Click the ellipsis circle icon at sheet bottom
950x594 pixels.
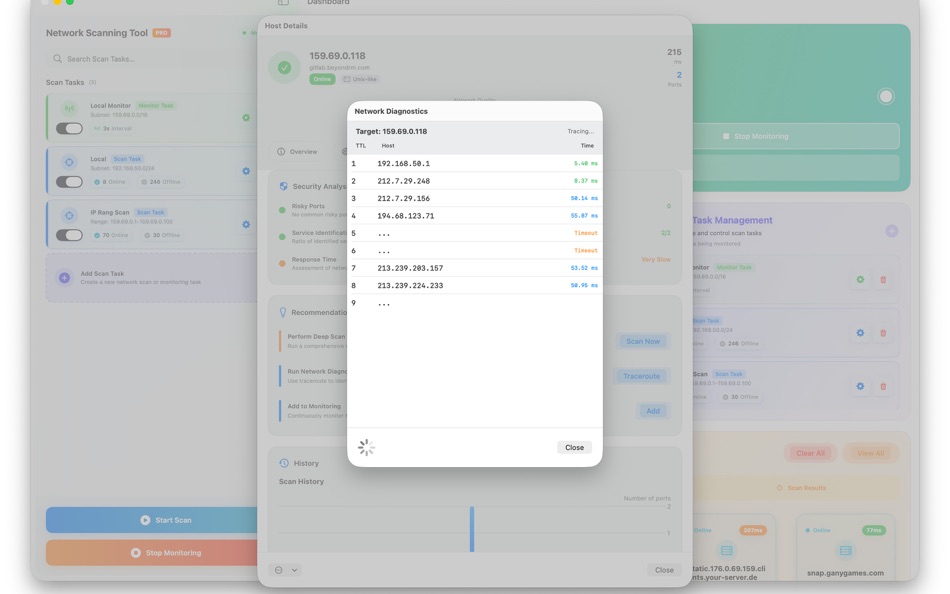pos(278,570)
